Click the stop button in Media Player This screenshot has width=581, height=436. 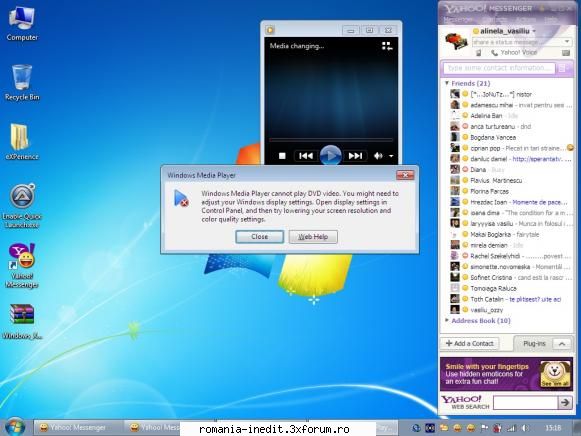point(282,156)
